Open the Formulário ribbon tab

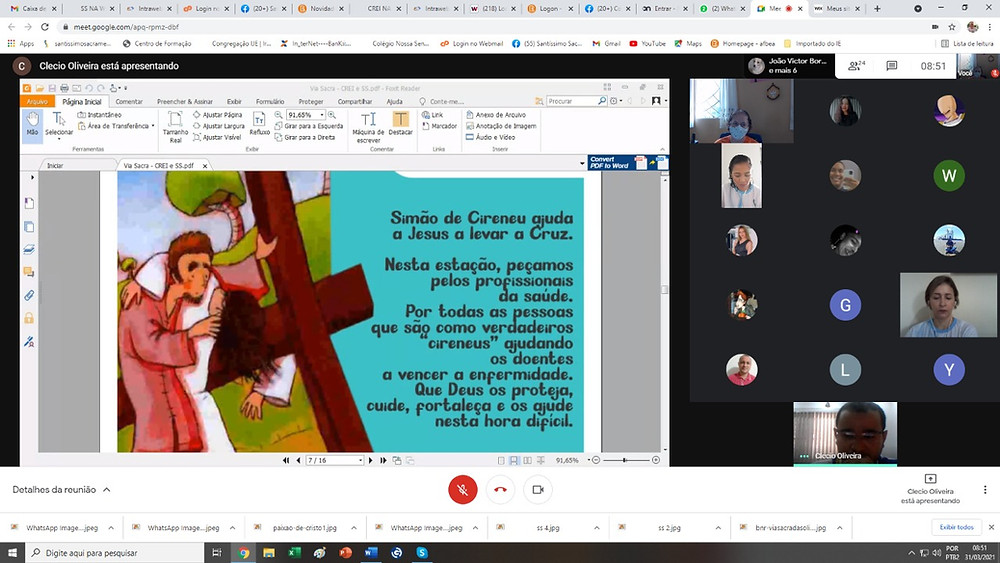[x=270, y=101]
